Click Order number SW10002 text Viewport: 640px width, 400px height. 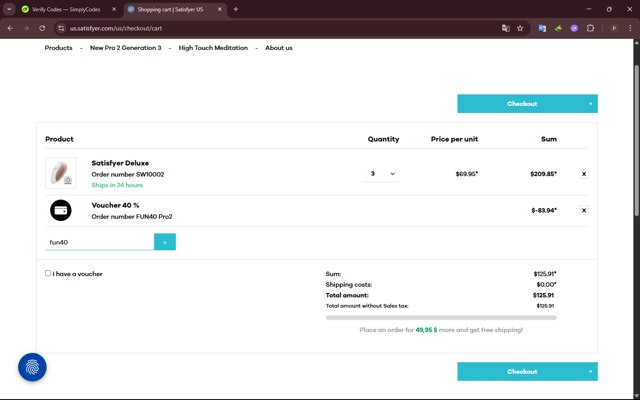[128, 174]
